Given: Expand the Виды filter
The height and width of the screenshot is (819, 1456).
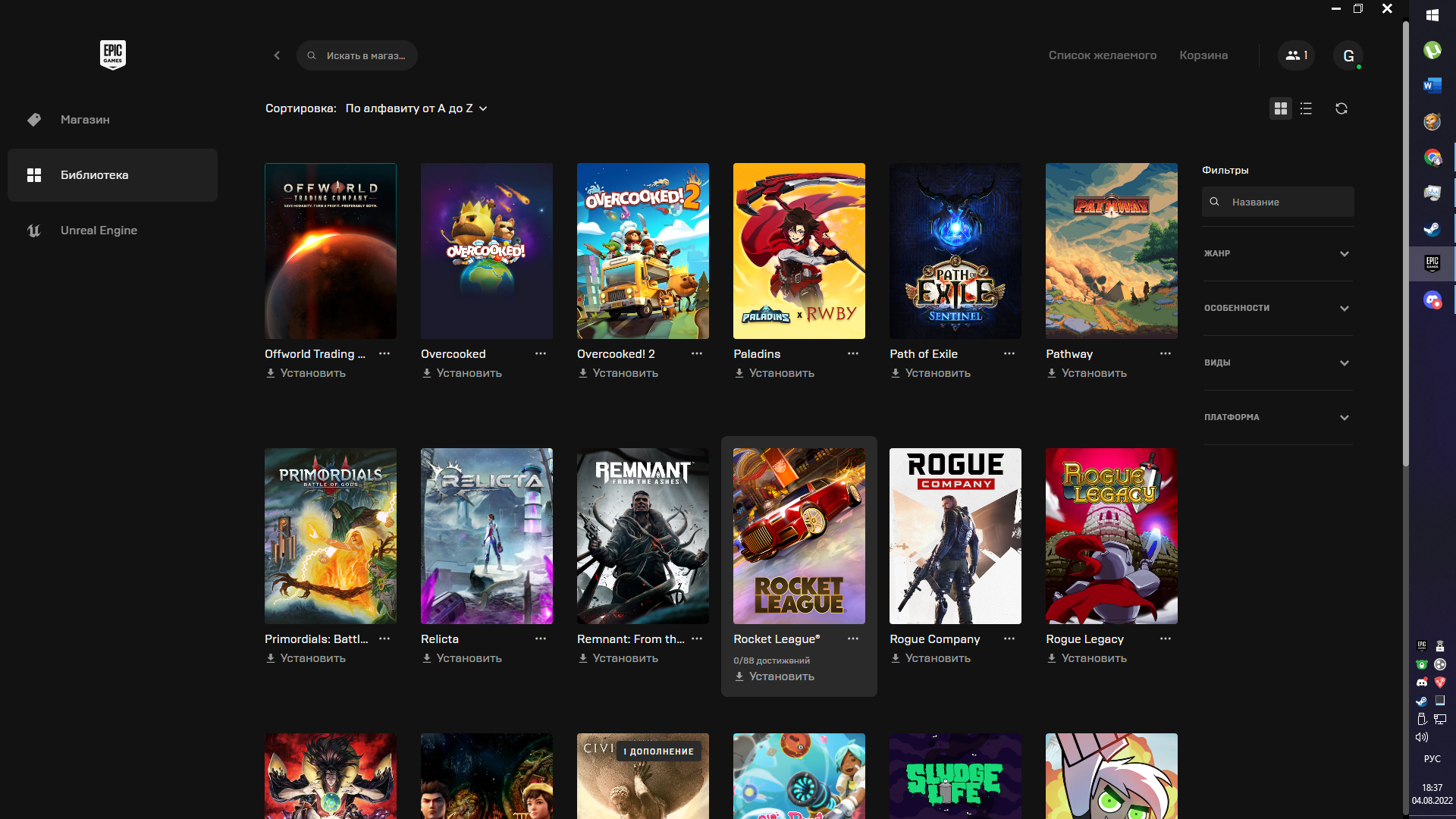Looking at the screenshot, I should point(1278,362).
